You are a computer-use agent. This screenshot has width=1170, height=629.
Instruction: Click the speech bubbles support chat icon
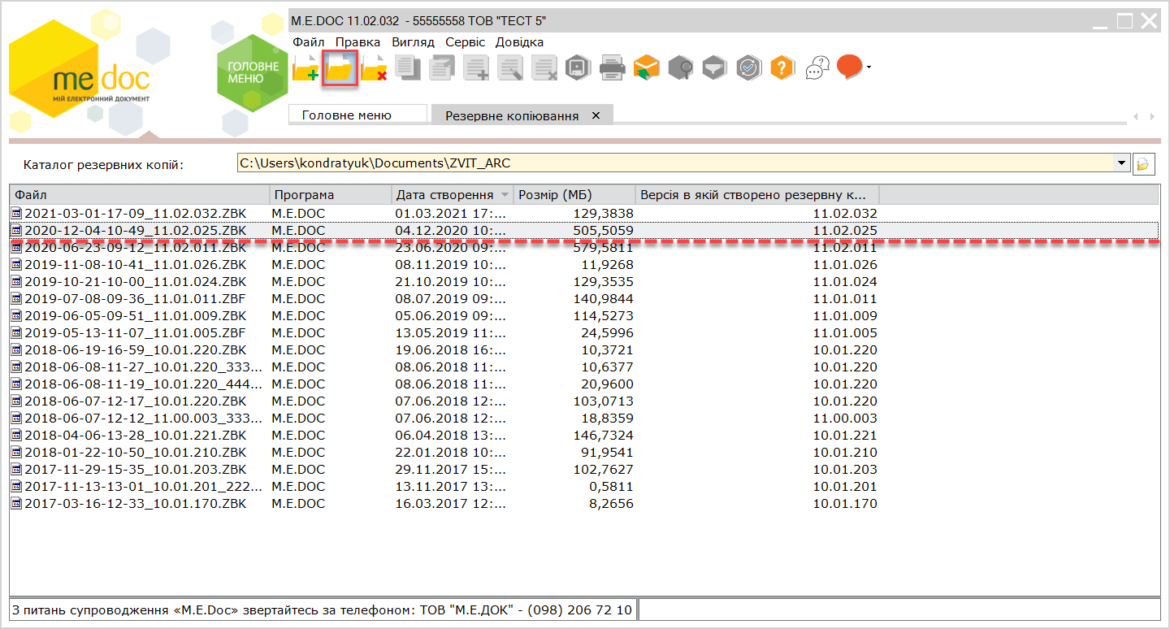pos(817,69)
